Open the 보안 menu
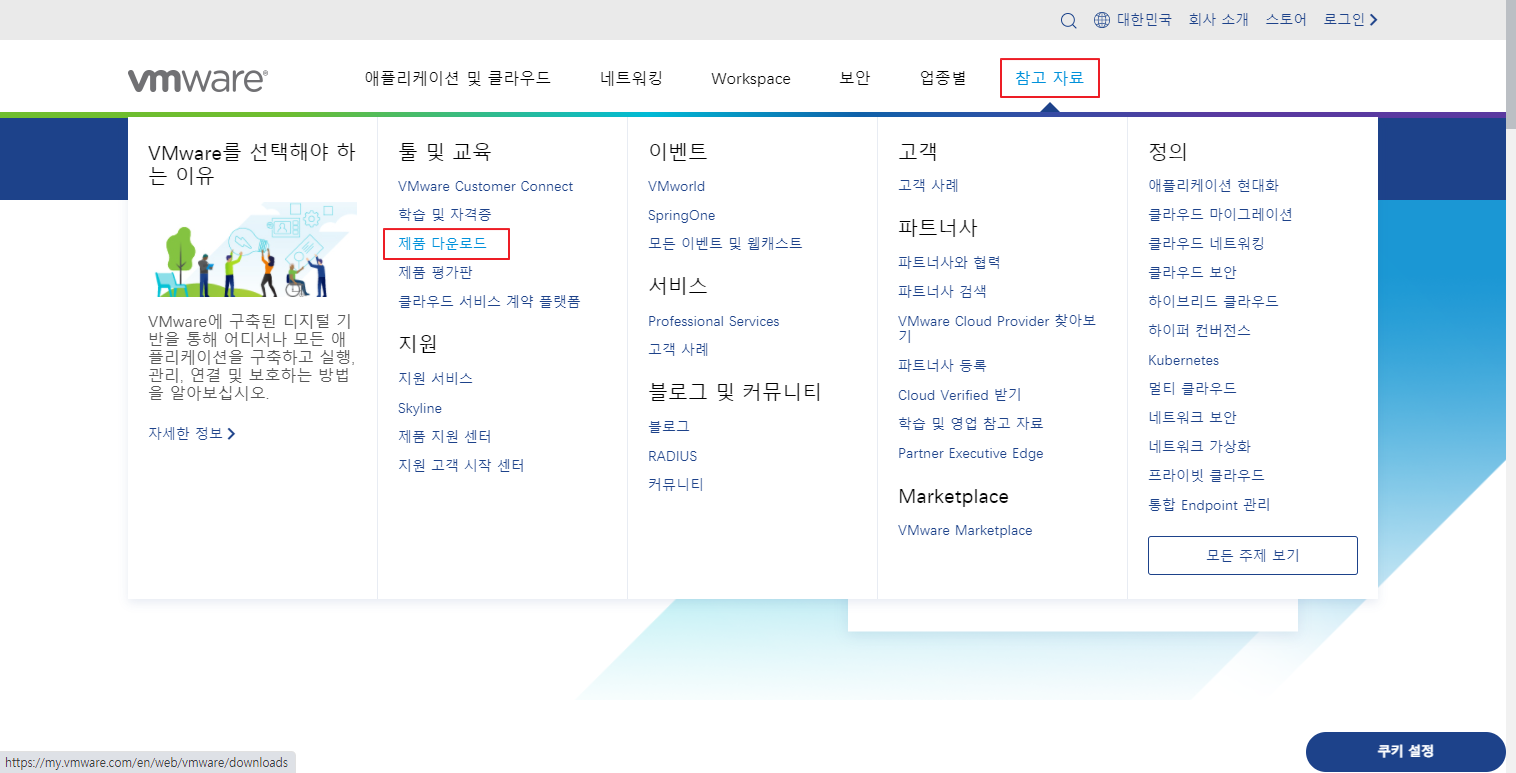This screenshot has height=773, width=1516. pyautogui.click(x=855, y=78)
